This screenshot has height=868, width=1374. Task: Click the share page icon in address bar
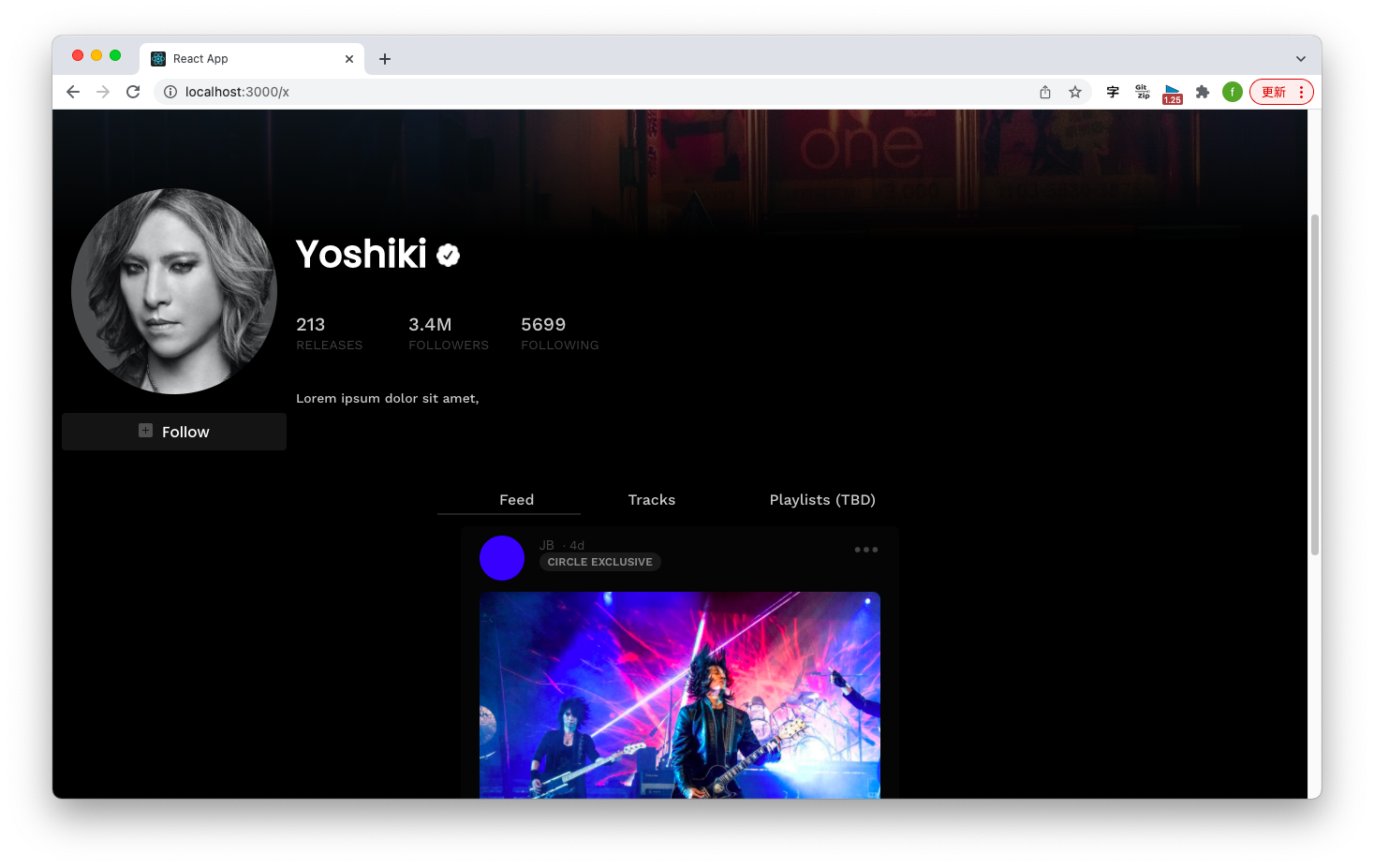[x=1045, y=92]
